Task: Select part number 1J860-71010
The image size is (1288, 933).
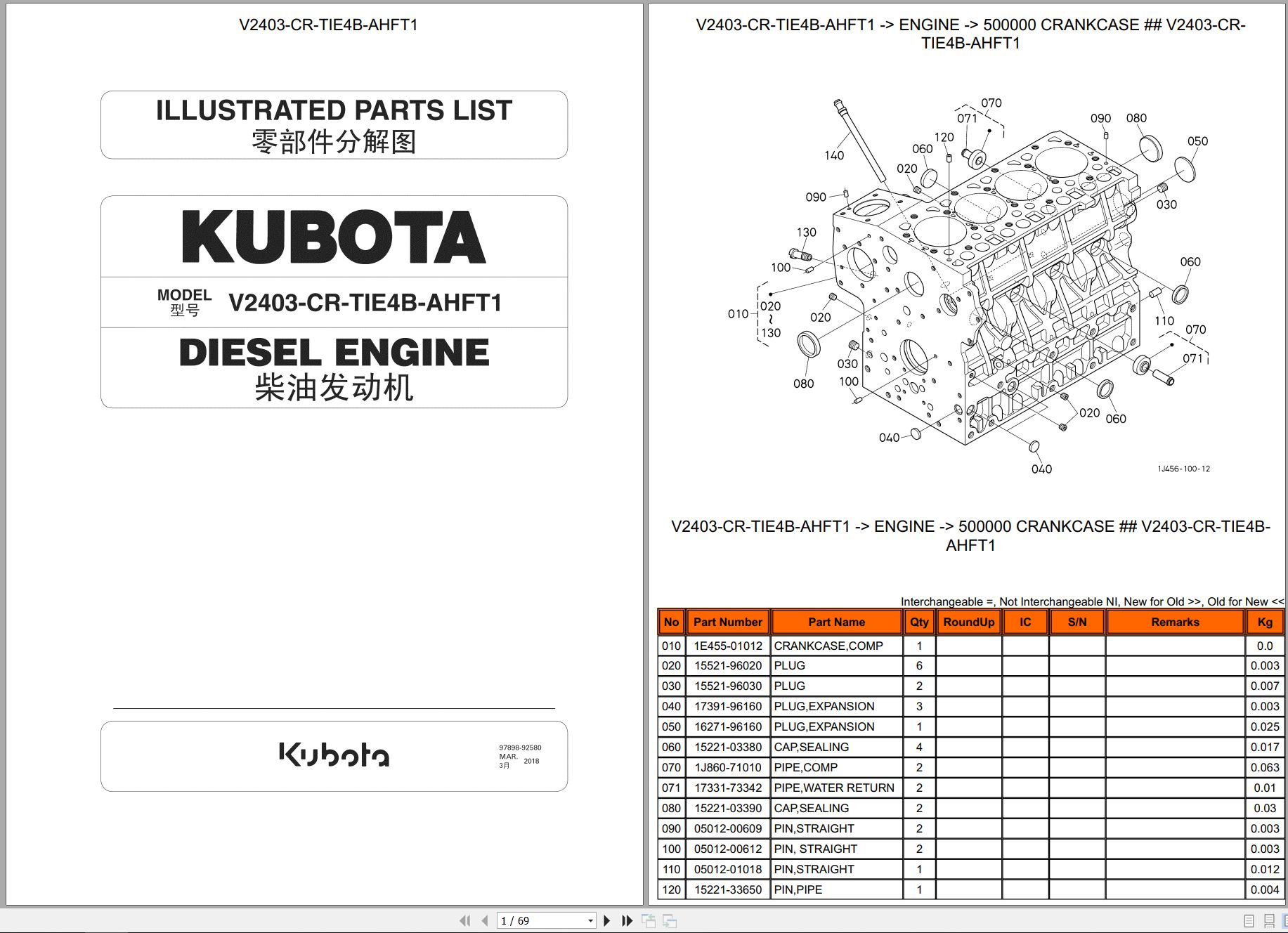Action: [728, 767]
